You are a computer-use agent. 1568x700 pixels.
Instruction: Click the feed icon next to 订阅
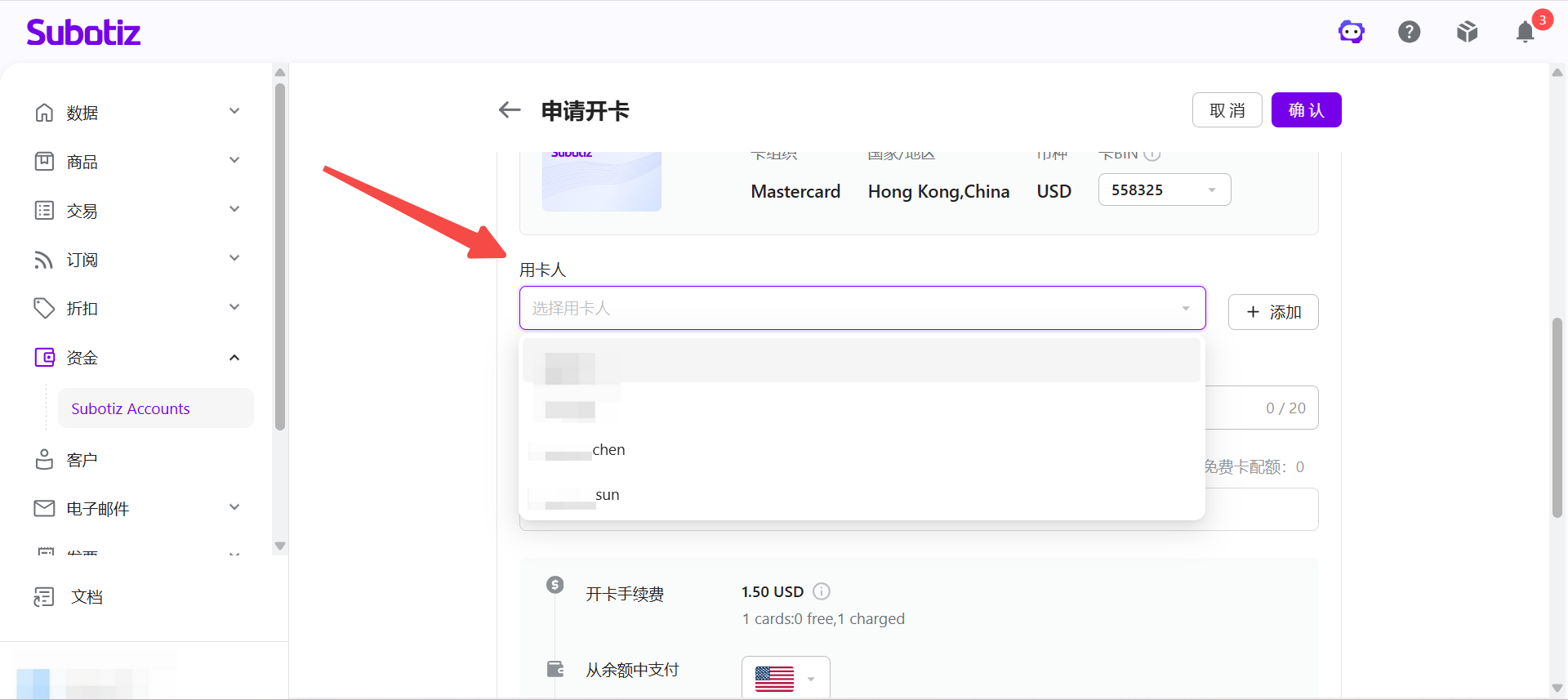click(x=44, y=259)
